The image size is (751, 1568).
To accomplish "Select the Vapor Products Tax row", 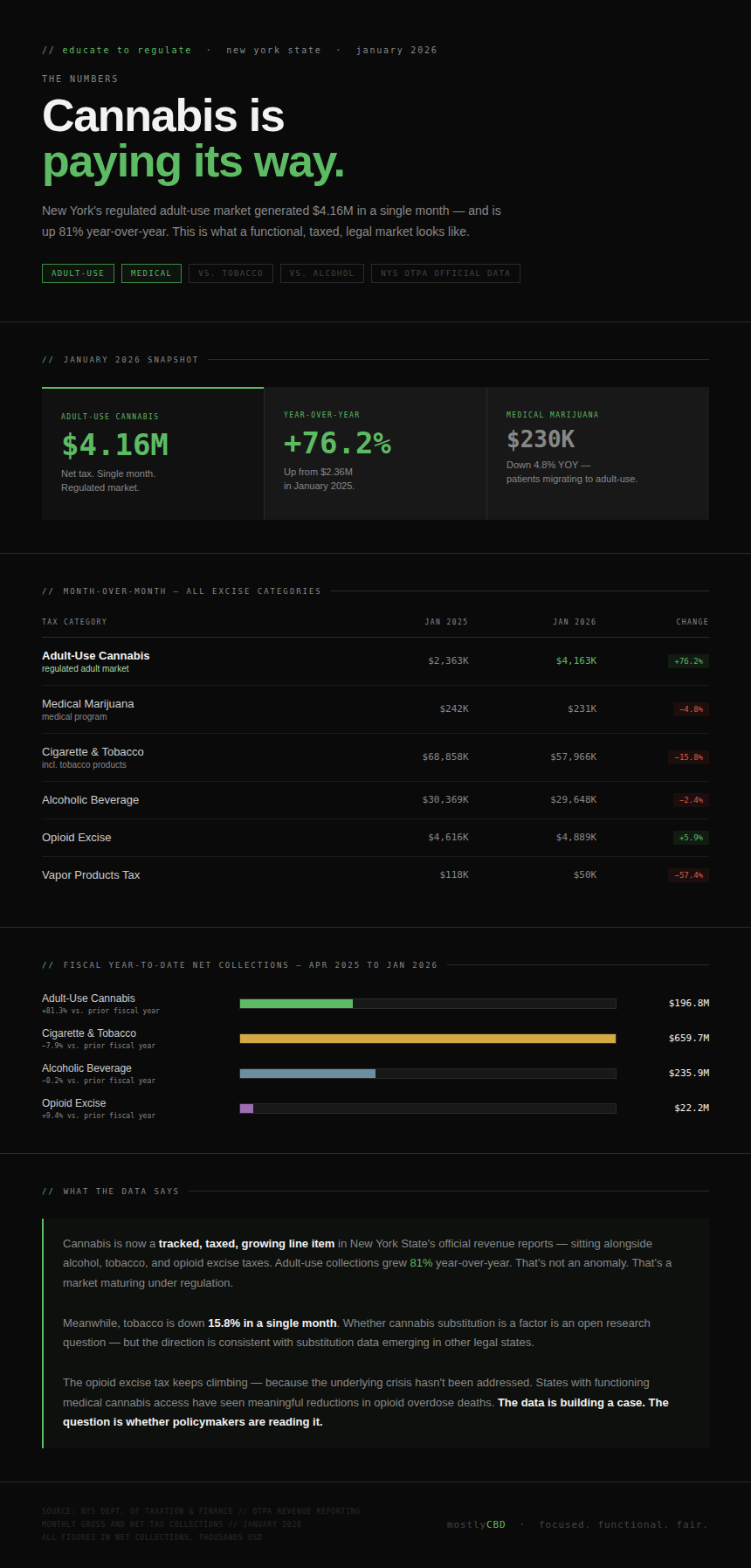I will click(x=375, y=875).
